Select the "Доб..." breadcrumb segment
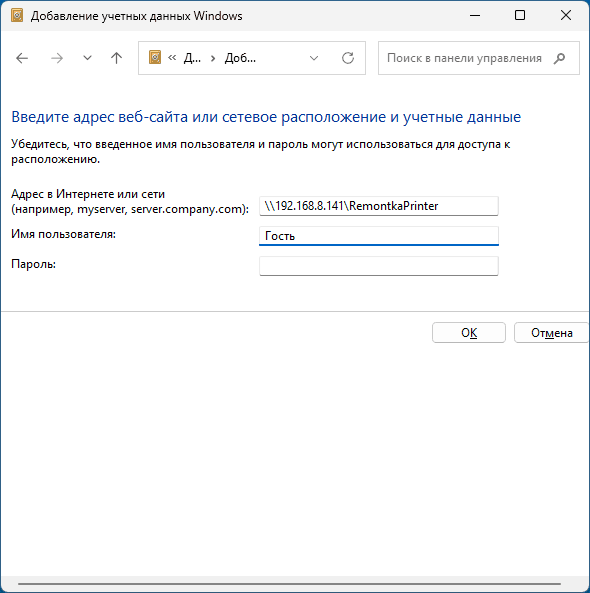 coord(240,58)
